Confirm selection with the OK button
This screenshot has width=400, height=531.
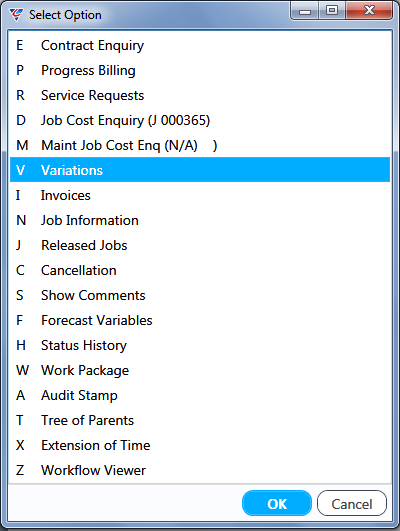277,503
